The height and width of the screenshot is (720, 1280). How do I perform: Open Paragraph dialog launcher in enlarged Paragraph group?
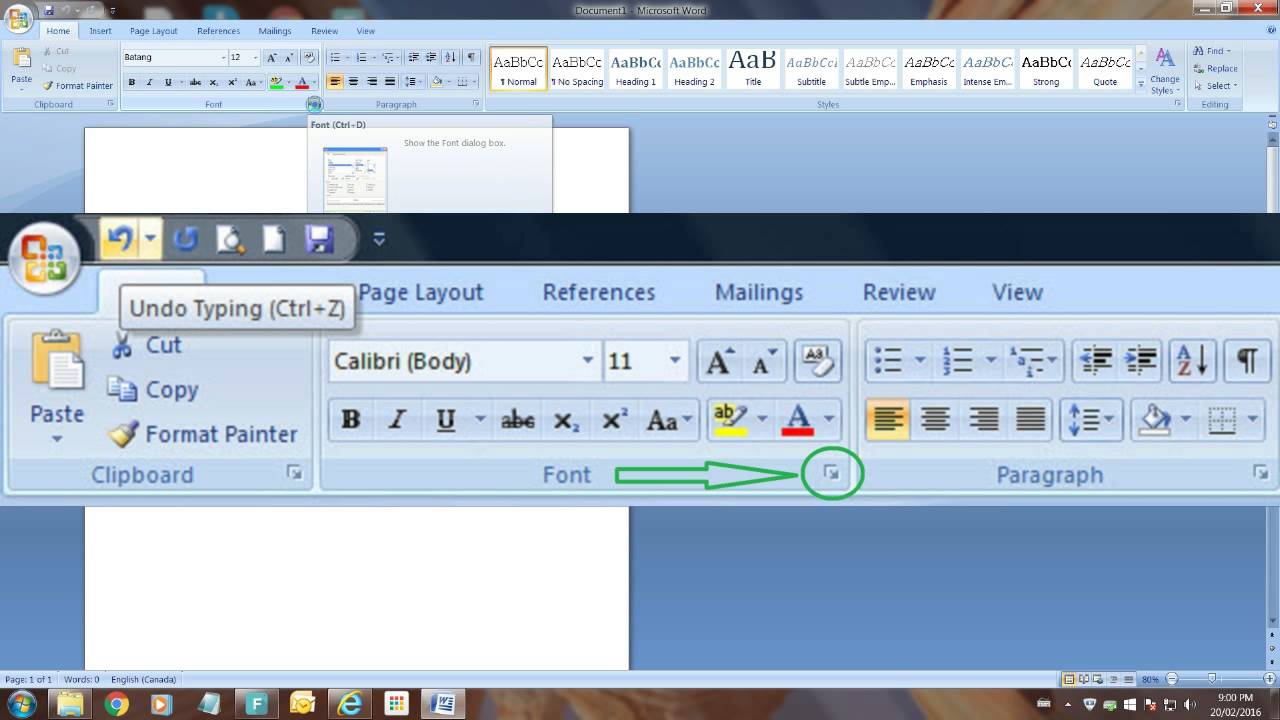(x=1260, y=473)
